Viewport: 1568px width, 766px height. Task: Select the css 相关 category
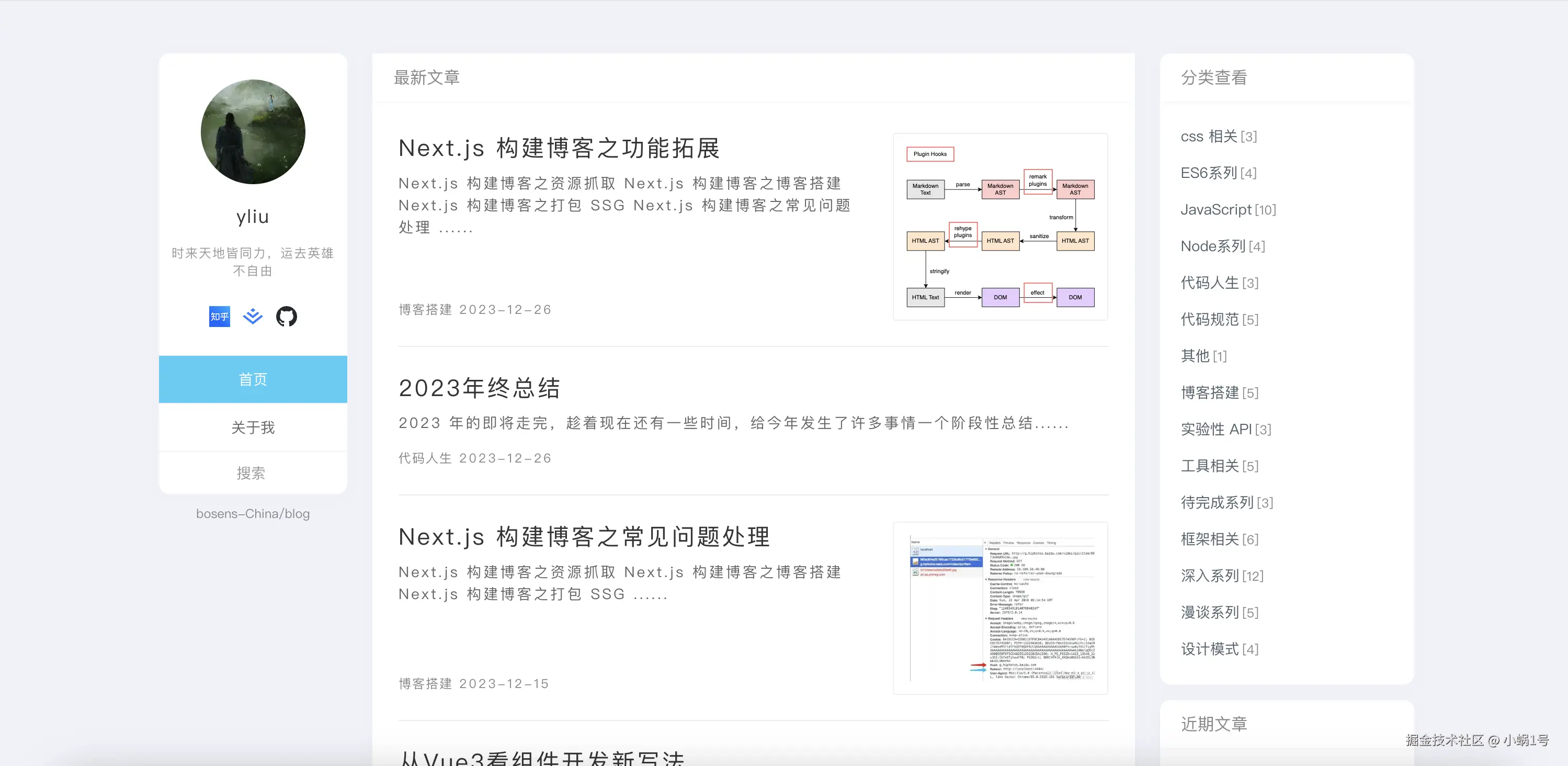click(1218, 137)
